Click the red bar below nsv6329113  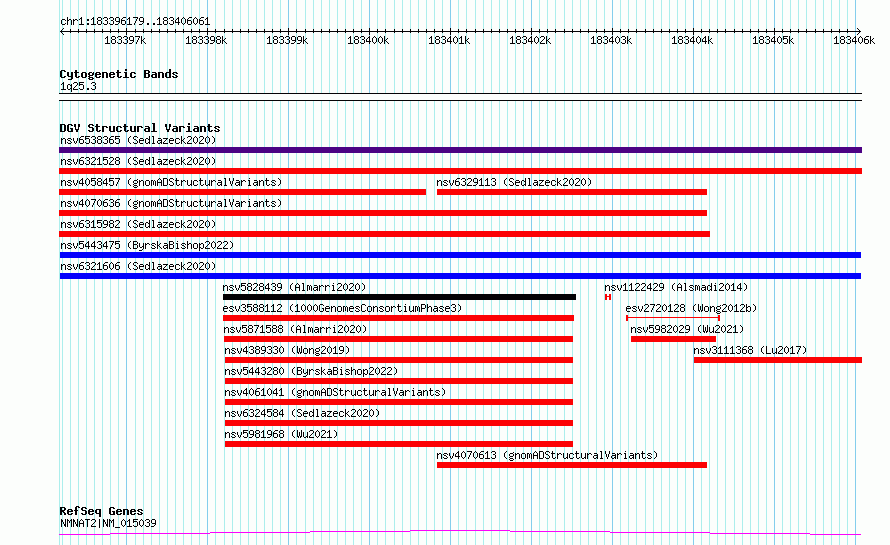click(x=572, y=192)
